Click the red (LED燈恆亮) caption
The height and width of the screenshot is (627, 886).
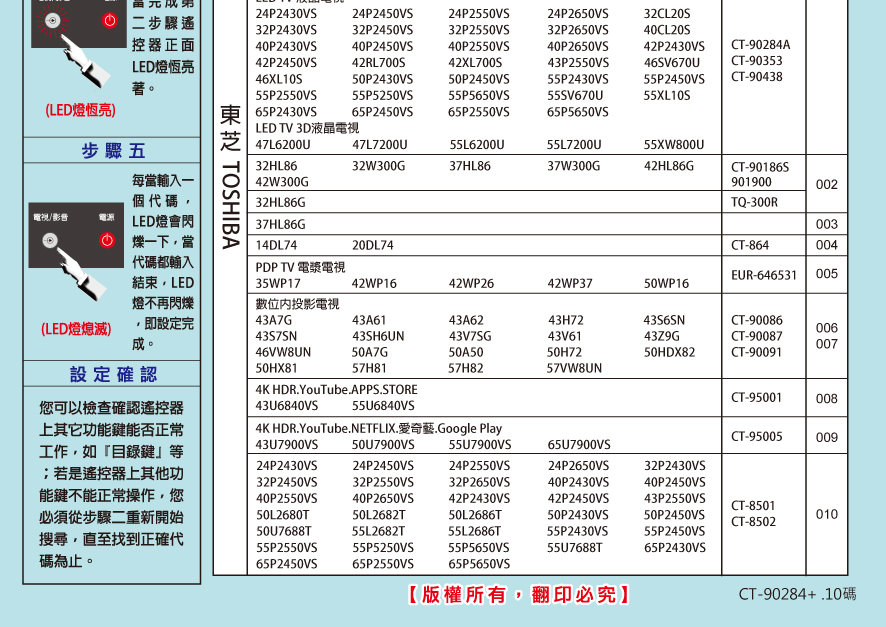tap(80, 110)
